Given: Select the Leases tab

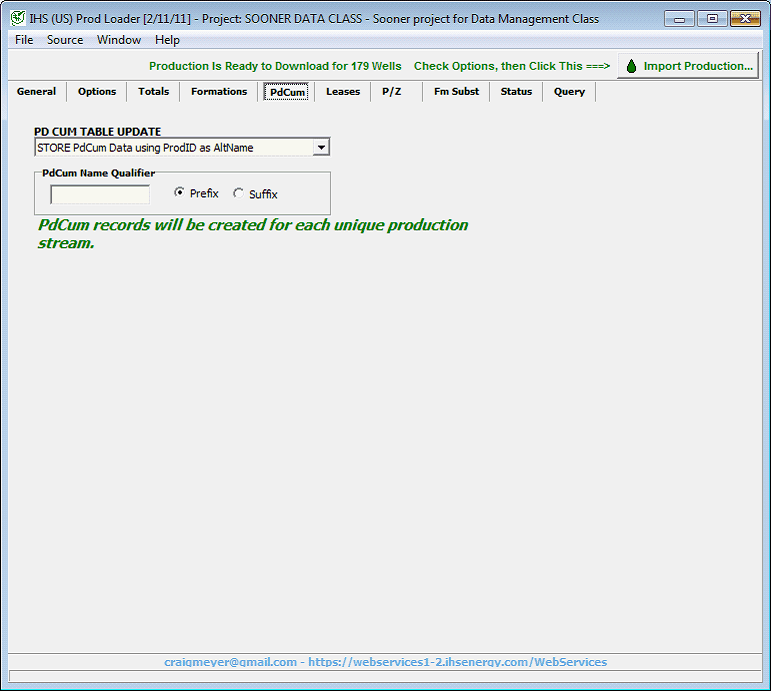Looking at the screenshot, I should coord(343,92).
